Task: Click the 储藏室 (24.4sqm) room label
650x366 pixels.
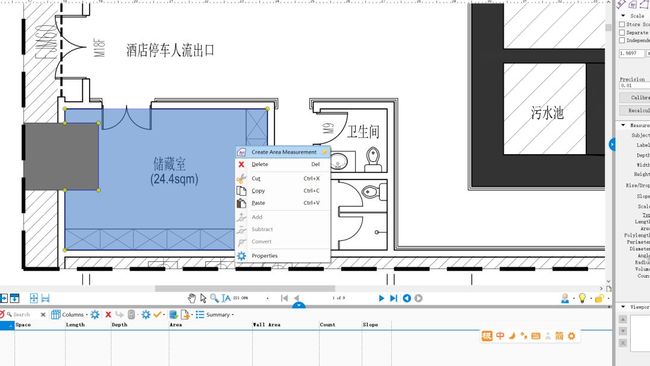Action: click(x=174, y=170)
